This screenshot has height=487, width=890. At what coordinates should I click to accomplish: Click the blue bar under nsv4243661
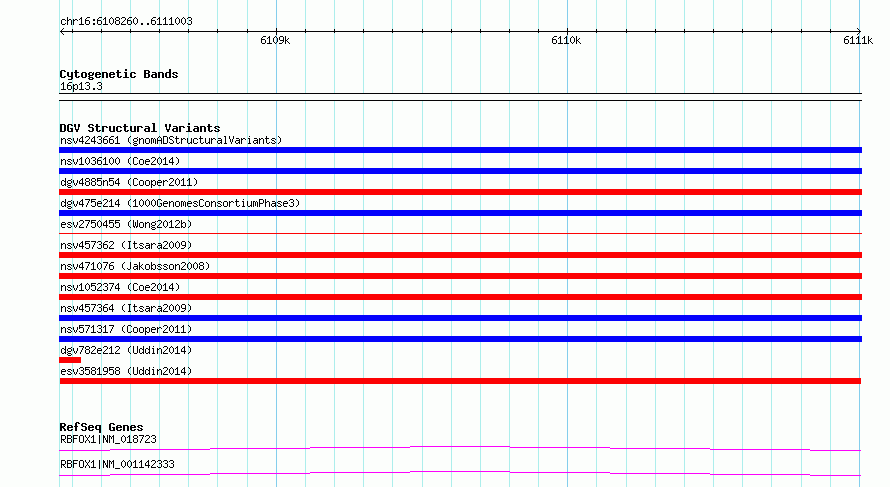(x=460, y=150)
